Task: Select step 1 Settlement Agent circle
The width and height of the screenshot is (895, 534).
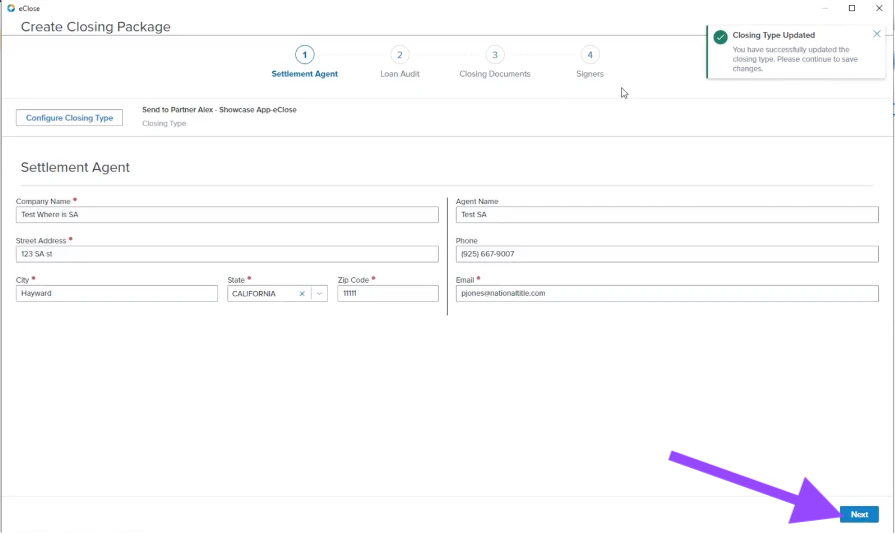Action: (x=304, y=55)
